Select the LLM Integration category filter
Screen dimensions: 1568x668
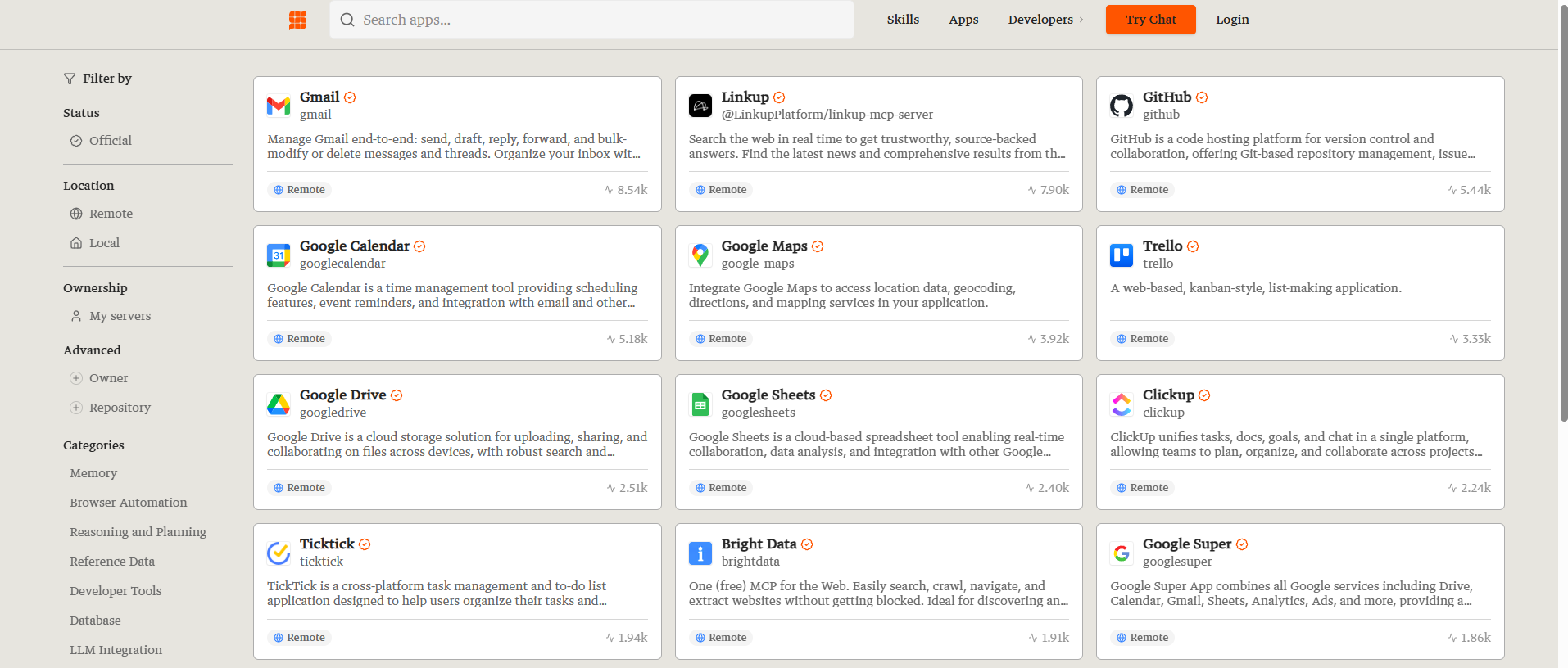(x=116, y=650)
